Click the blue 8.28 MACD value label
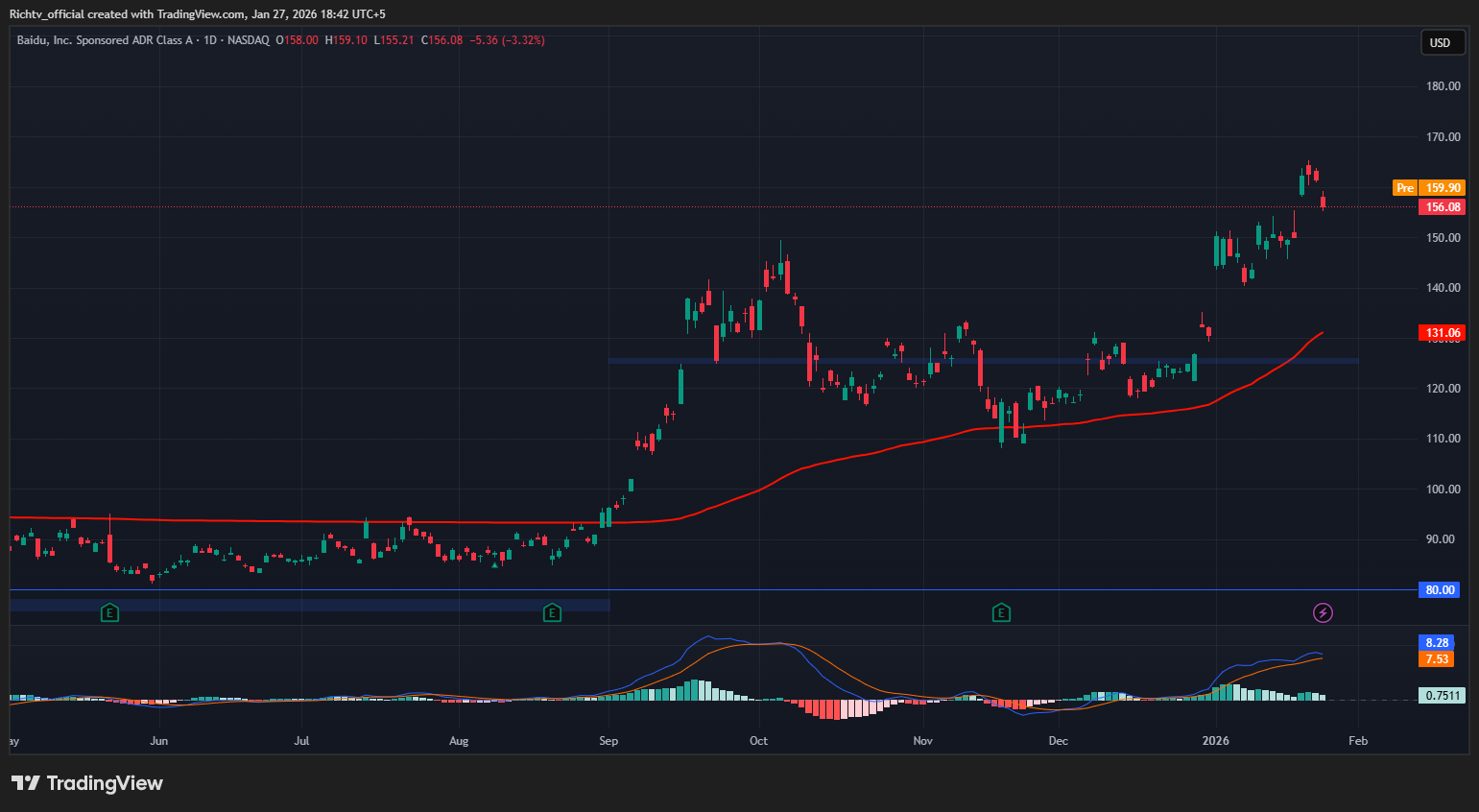 [x=1437, y=643]
